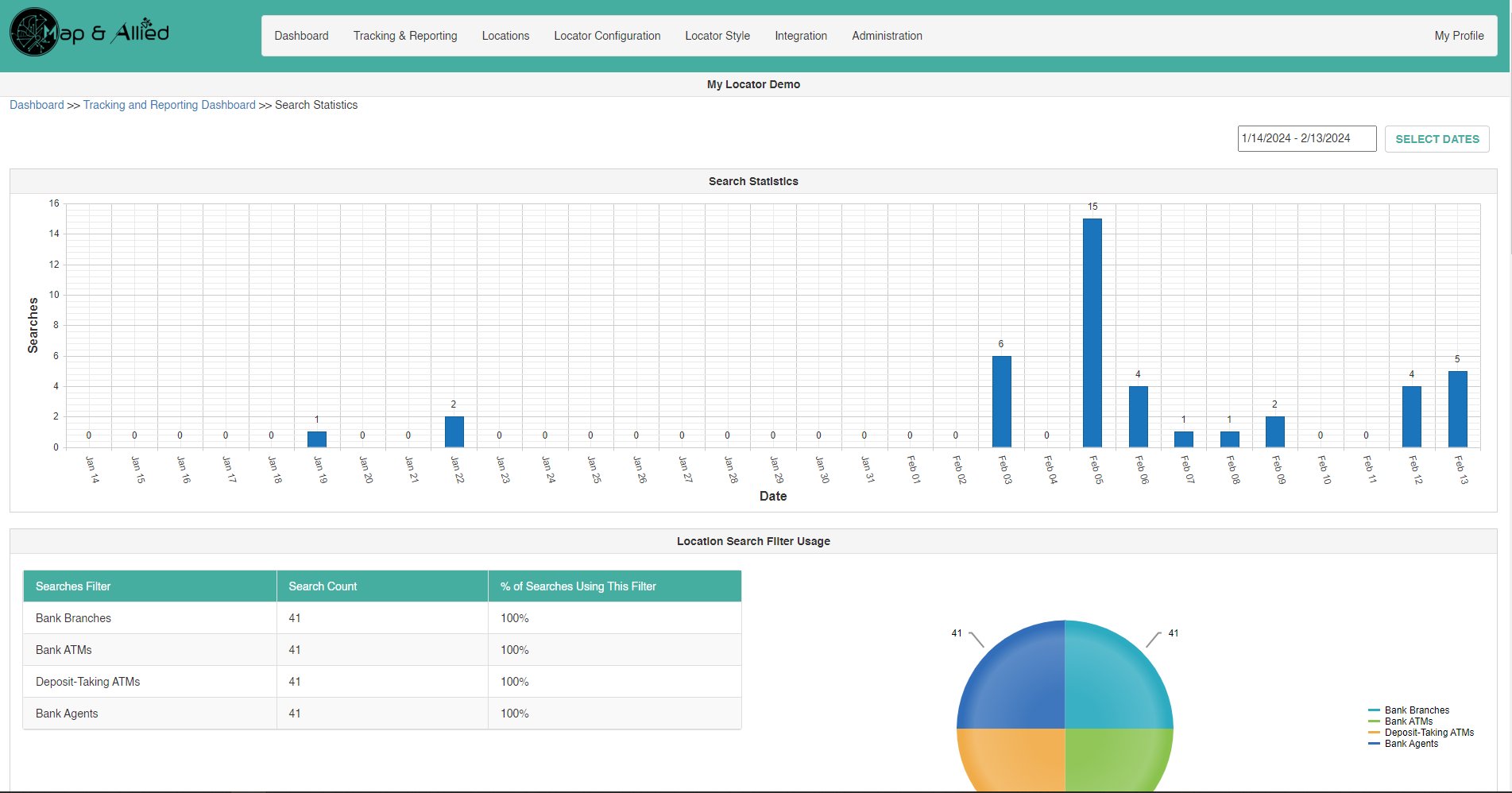Screen dimensions: 1512x793
Task: Click count 41 in Bank Branches row
Action: click(x=295, y=618)
